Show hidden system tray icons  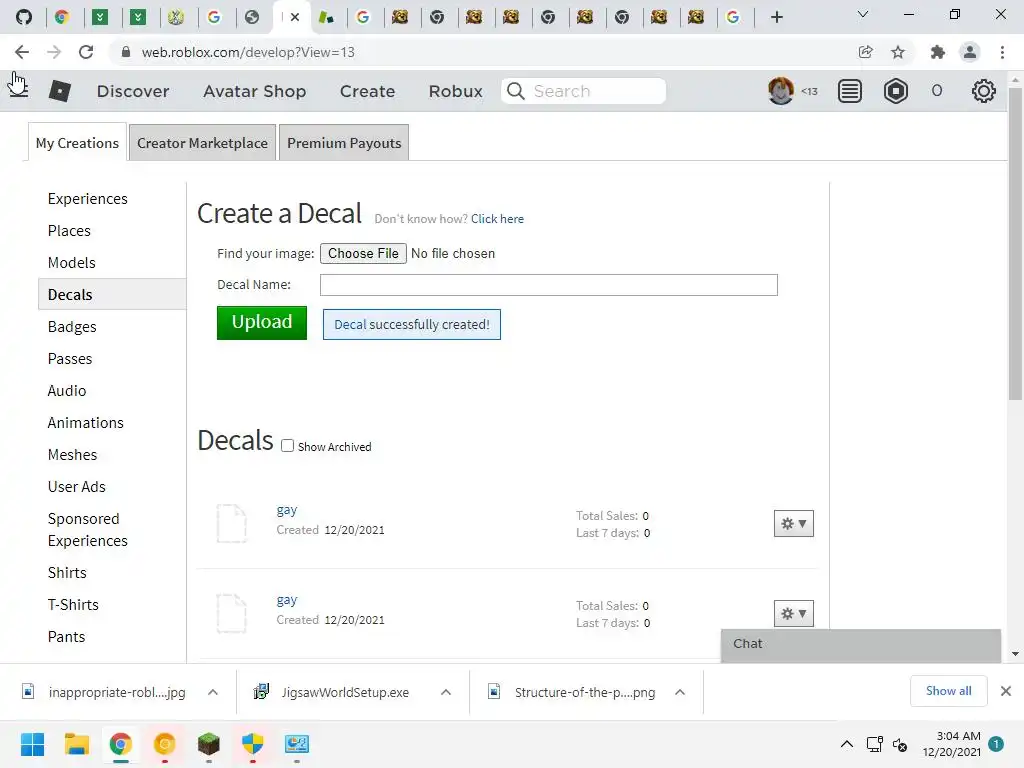tap(846, 744)
